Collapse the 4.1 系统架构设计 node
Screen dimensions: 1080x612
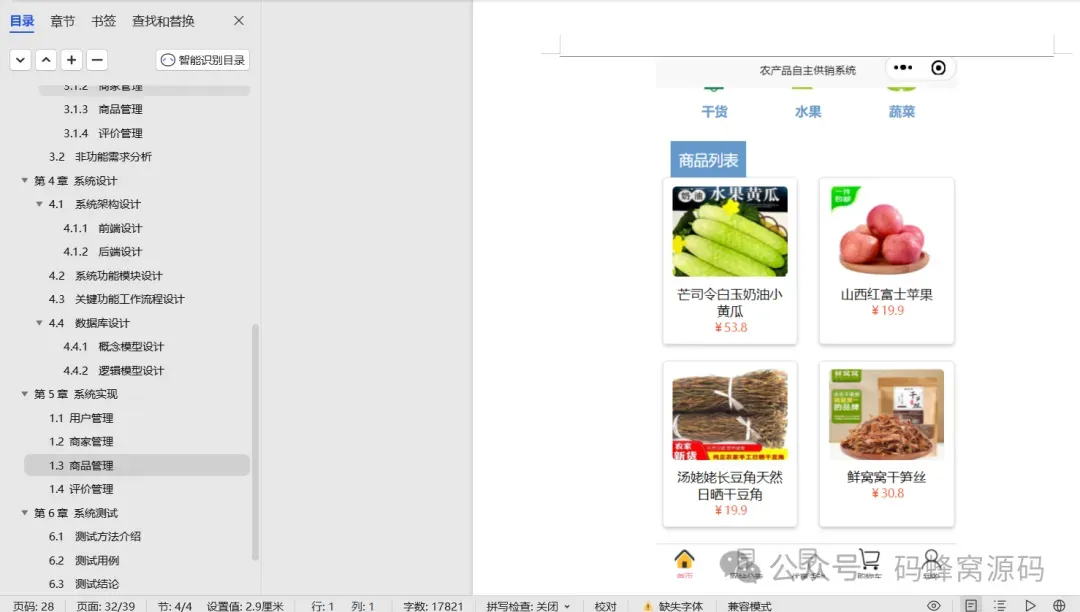tap(39, 204)
